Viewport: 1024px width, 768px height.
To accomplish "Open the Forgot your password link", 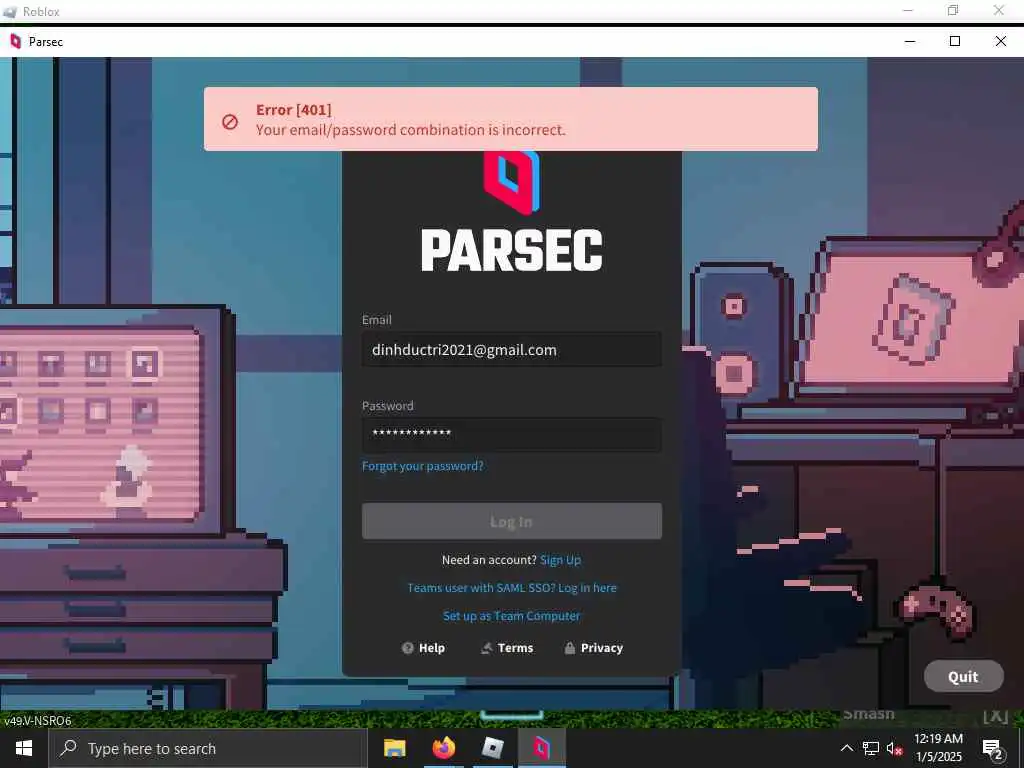I will click(x=423, y=466).
